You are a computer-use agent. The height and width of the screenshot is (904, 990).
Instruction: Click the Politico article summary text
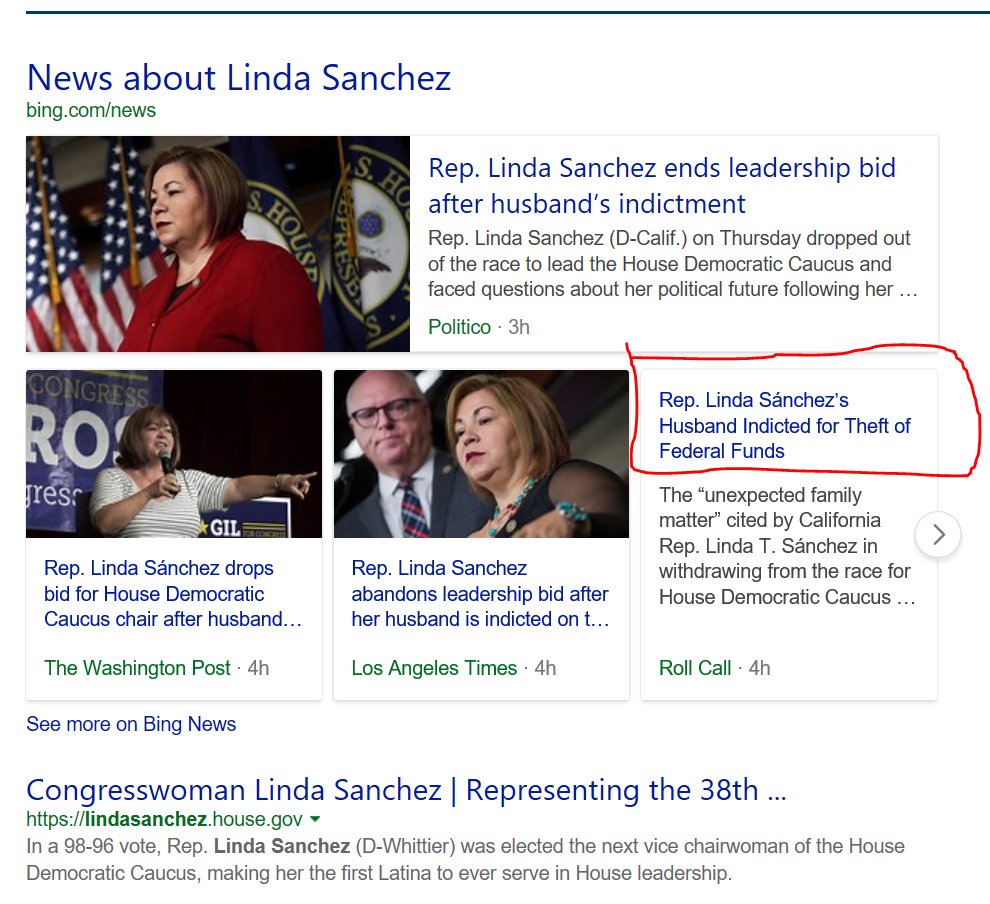672,265
